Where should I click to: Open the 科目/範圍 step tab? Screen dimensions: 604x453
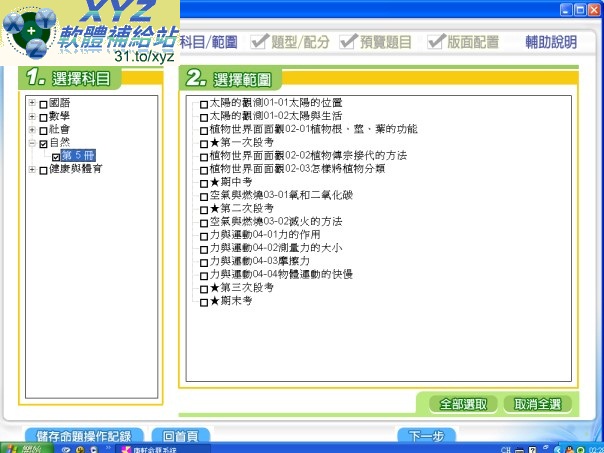point(209,42)
